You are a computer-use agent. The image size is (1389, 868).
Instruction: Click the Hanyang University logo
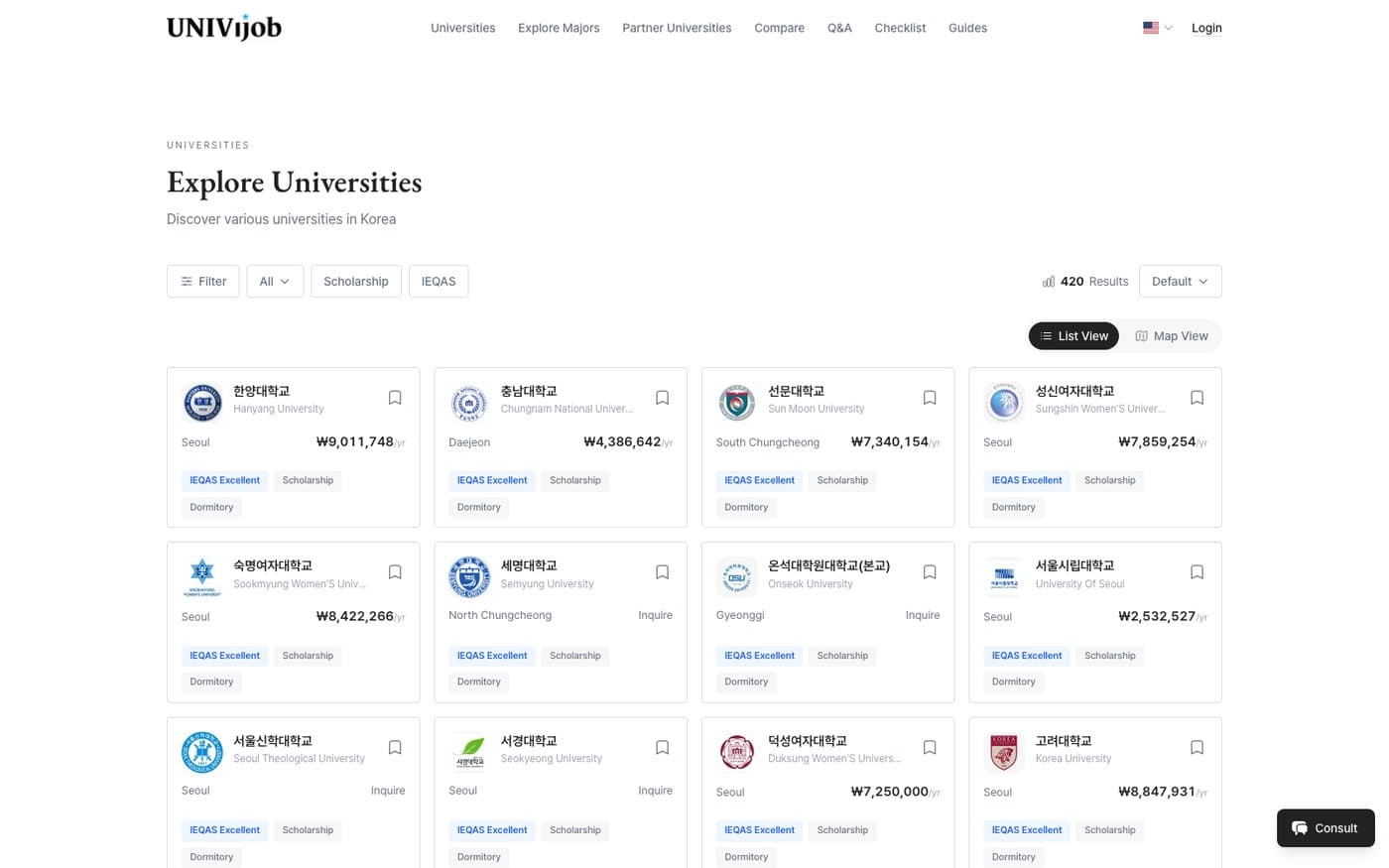click(x=202, y=403)
